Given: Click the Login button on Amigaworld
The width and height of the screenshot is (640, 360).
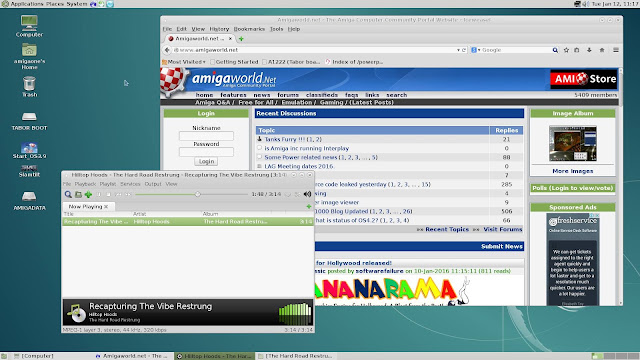Looking at the screenshot, I should tap(206, 161).
